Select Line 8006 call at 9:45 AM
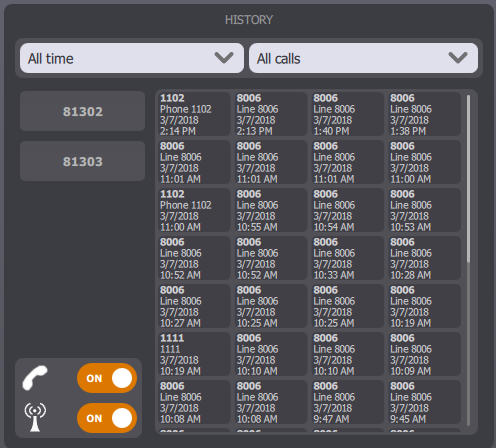This screenshot has width=496, height=448. [x=424, y=402]
